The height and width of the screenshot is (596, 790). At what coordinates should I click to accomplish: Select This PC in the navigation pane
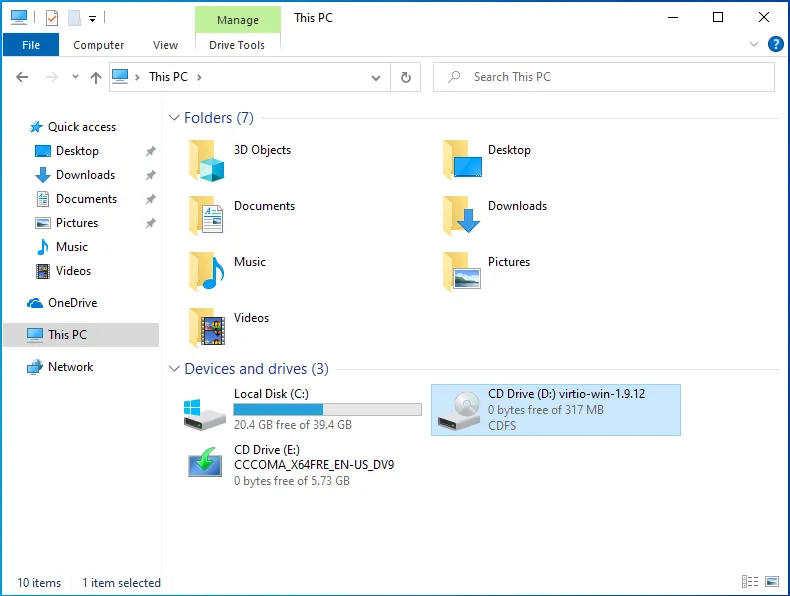coord(81,335)
